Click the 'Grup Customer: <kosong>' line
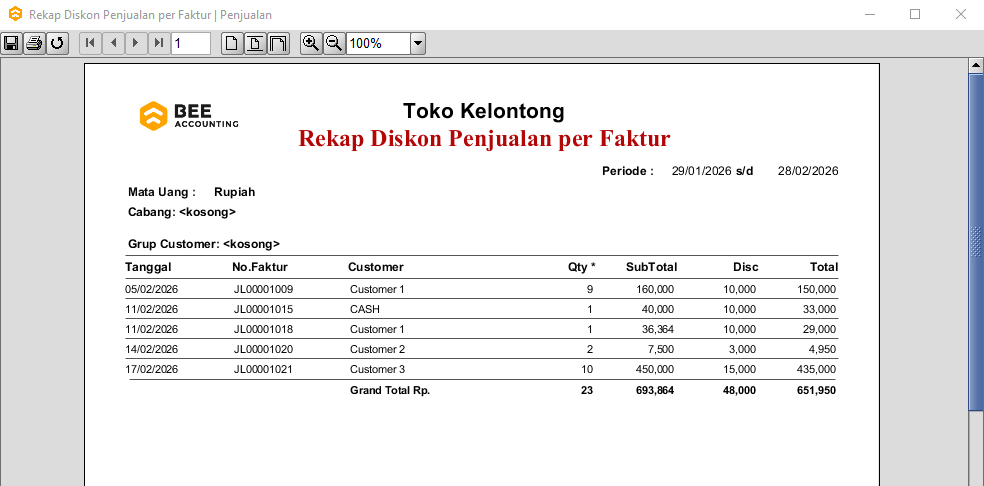 (204, 244)
